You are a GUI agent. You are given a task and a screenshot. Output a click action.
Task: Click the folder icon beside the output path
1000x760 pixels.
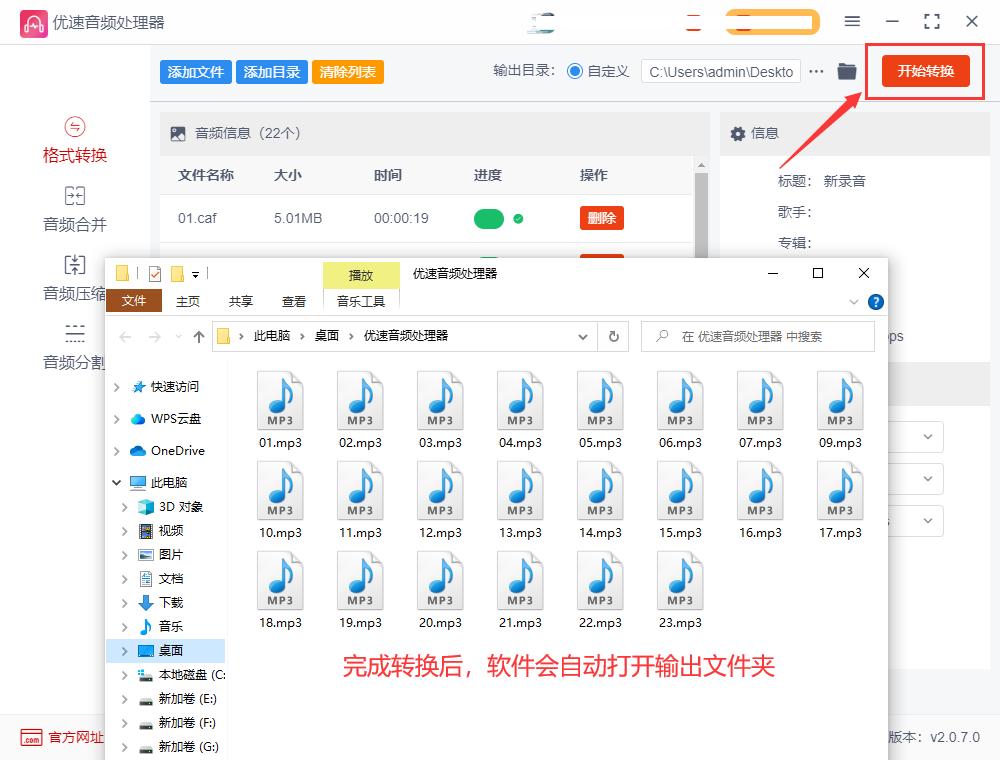click(x=846, y=71)
